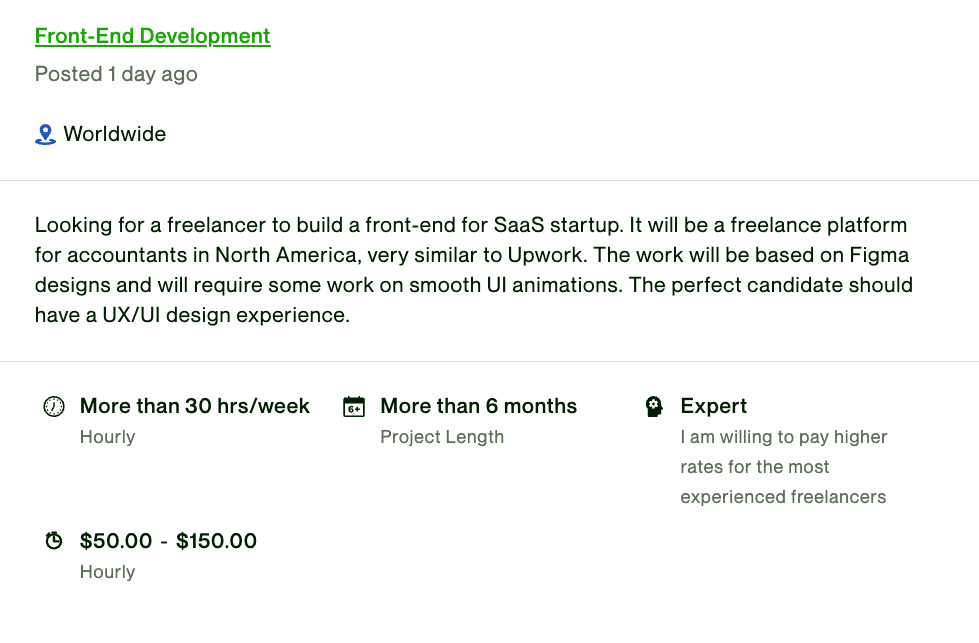Click the location pin icon beside Worldwide
The height and width of the screenshot is (643, 979).
click(45, 134)
